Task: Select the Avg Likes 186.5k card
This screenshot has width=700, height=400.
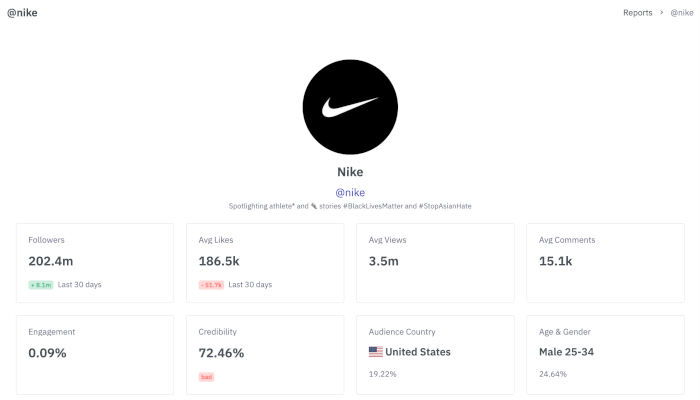Action: coord(265,263)
